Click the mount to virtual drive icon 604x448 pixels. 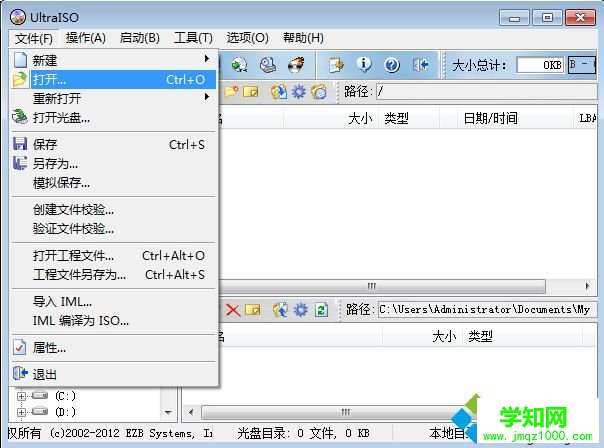(x=268, y=65)
